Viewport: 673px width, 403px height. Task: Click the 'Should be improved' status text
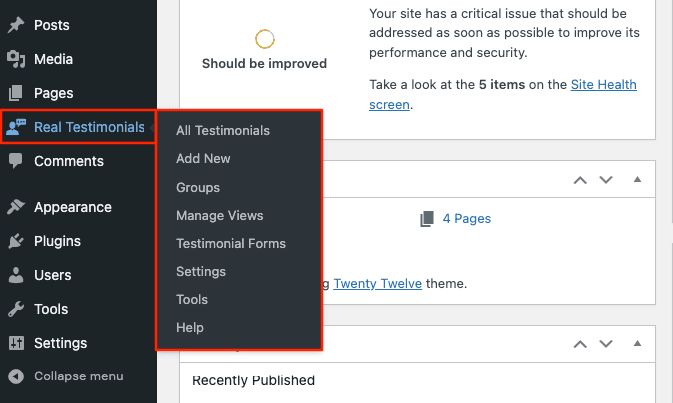point(264,64)
